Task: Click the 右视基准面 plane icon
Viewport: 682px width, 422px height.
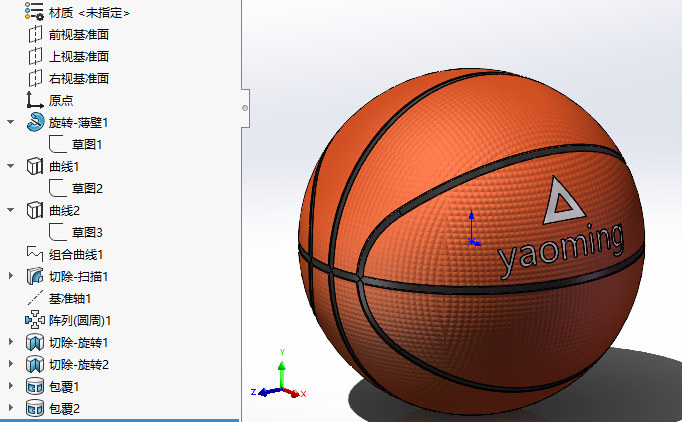Action: (35, 78)
